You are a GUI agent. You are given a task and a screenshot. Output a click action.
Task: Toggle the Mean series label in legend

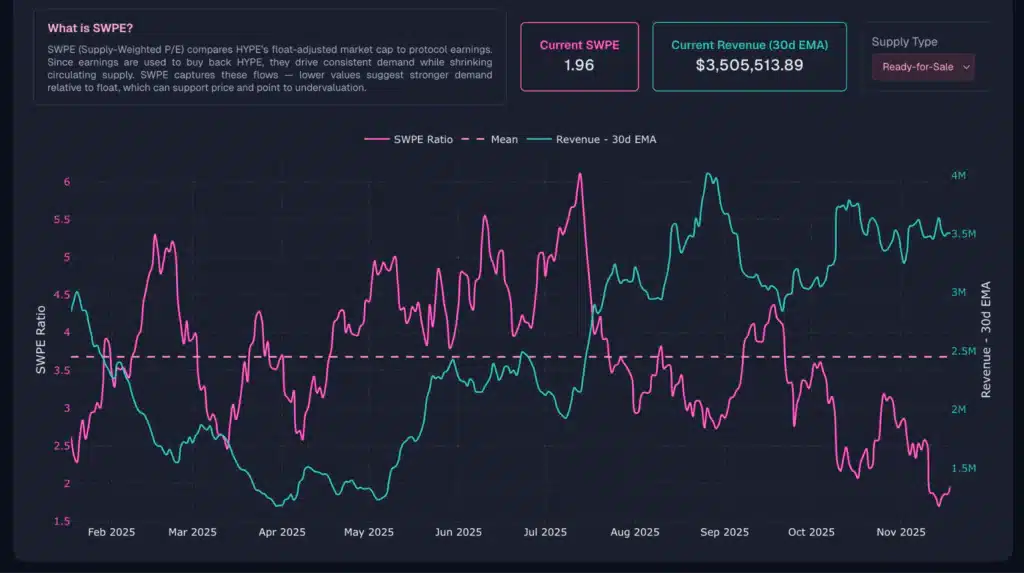(504, 139)
